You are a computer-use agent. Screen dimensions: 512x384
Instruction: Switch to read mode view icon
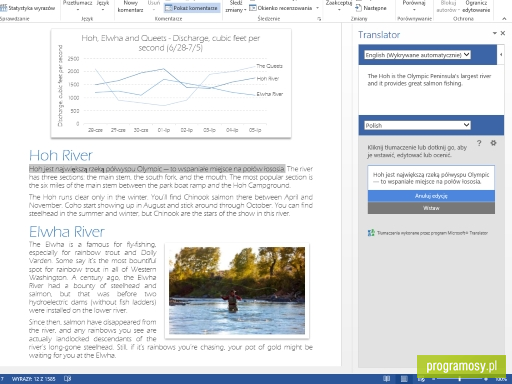click(387, 379)
